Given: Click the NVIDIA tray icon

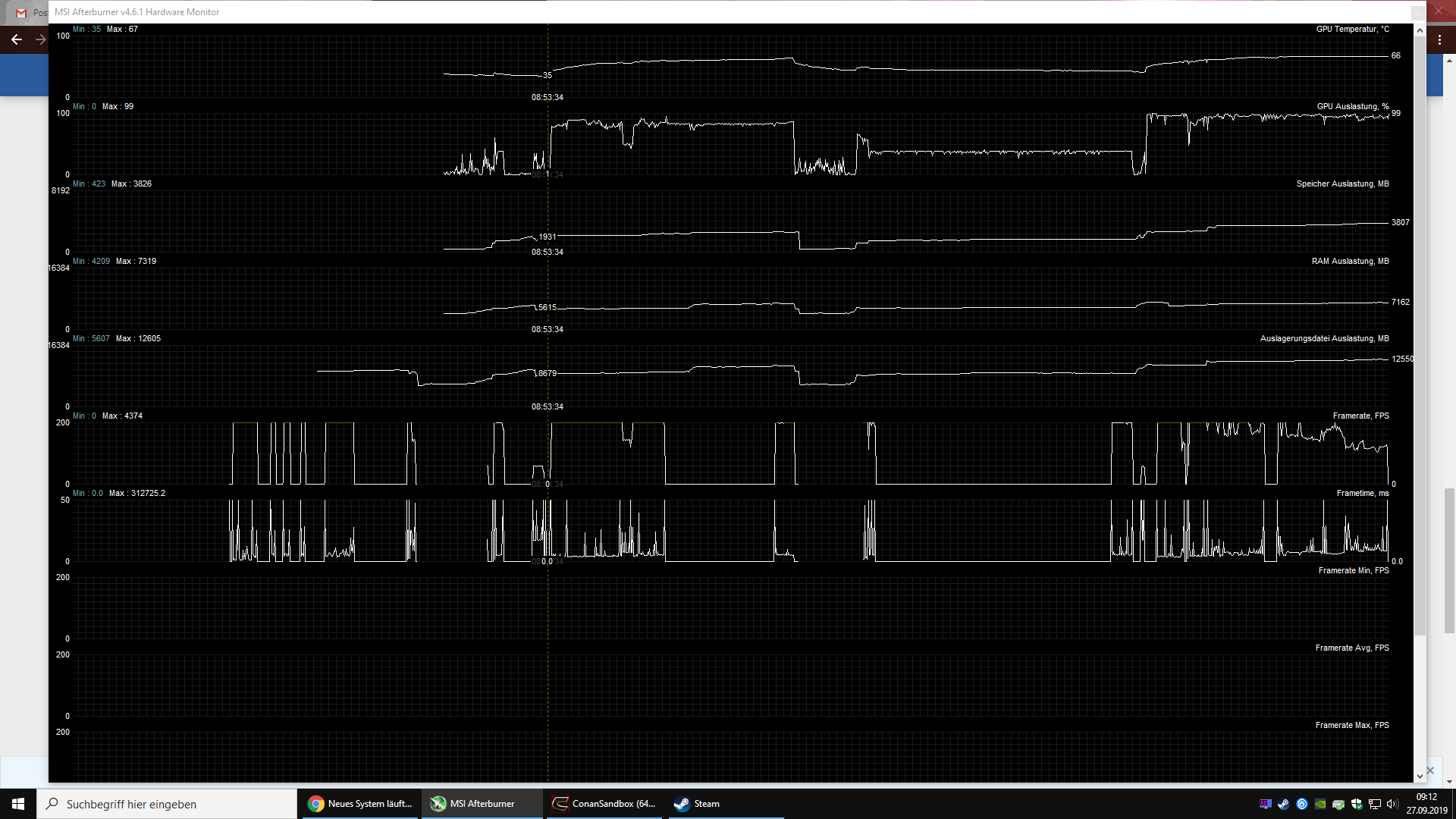Looking at the screenshot, I should (x=1320, y=804).
